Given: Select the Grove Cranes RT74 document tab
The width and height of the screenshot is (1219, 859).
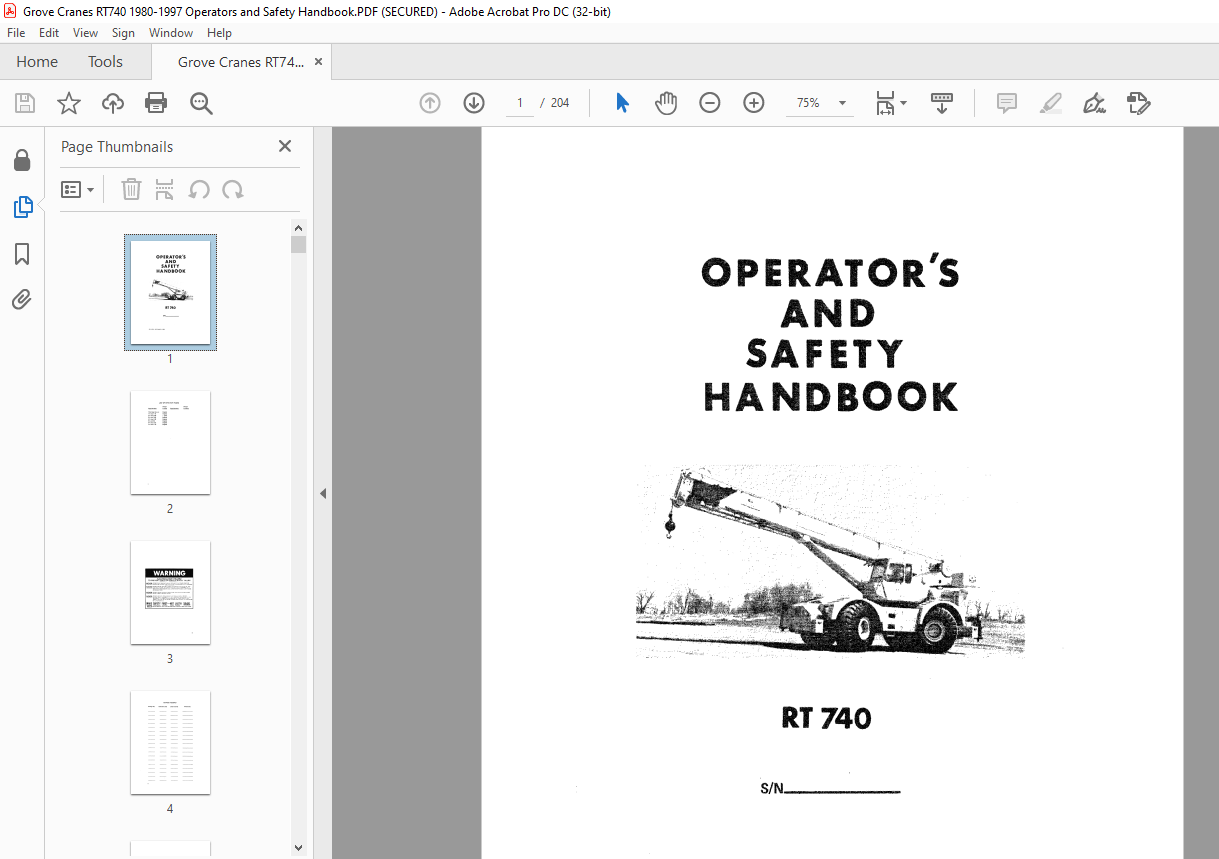Looking at the screenshot, I should pos(241,62).
